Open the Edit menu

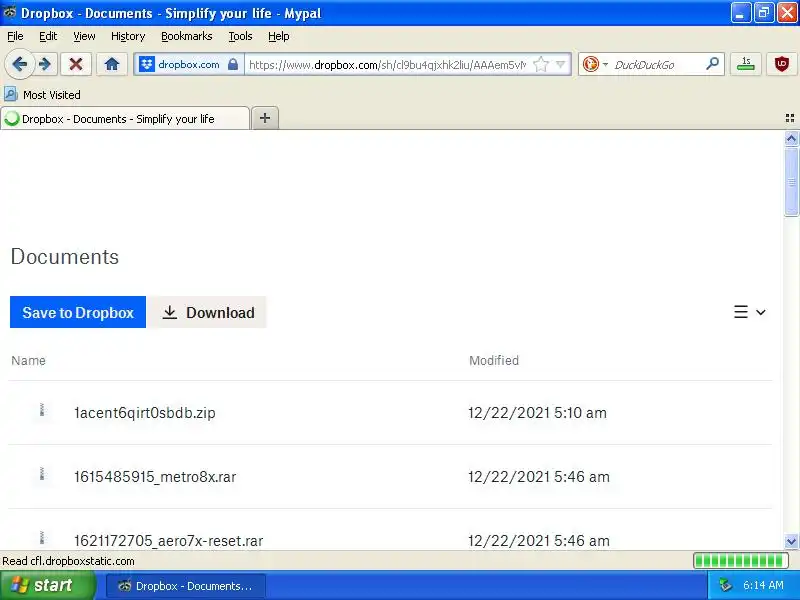[x=48, y=36]
